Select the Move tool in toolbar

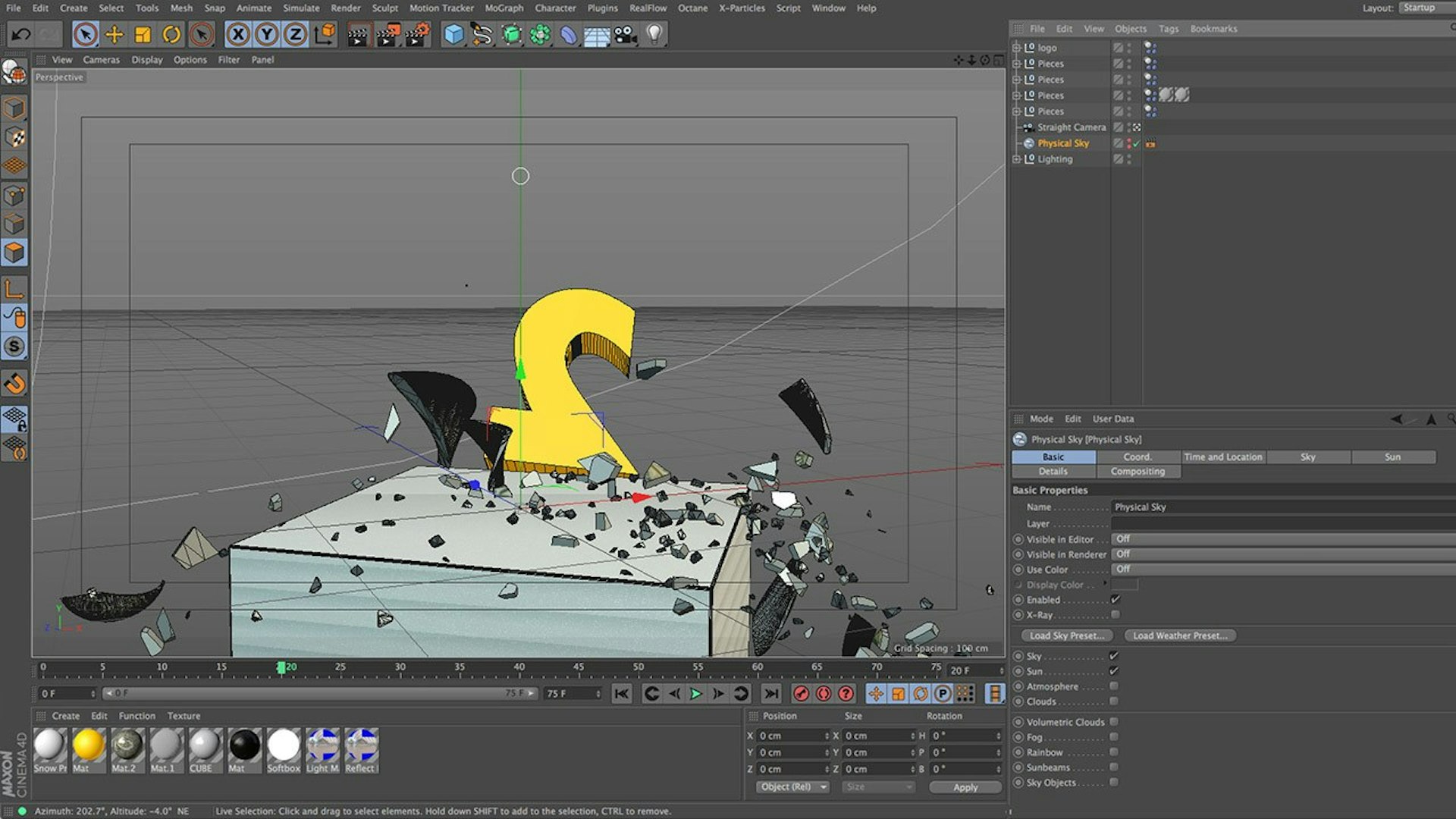coord(114,34)
